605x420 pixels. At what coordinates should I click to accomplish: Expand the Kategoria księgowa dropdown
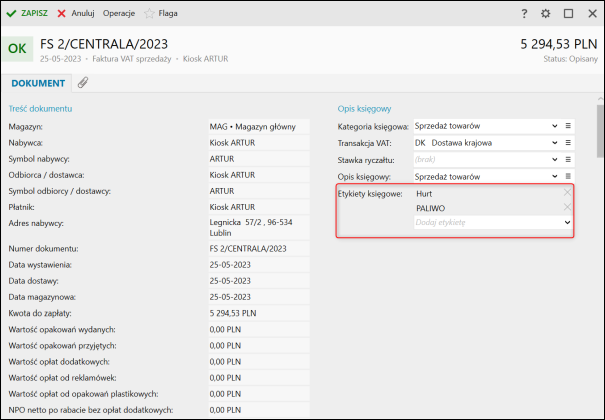pos(554,126)
